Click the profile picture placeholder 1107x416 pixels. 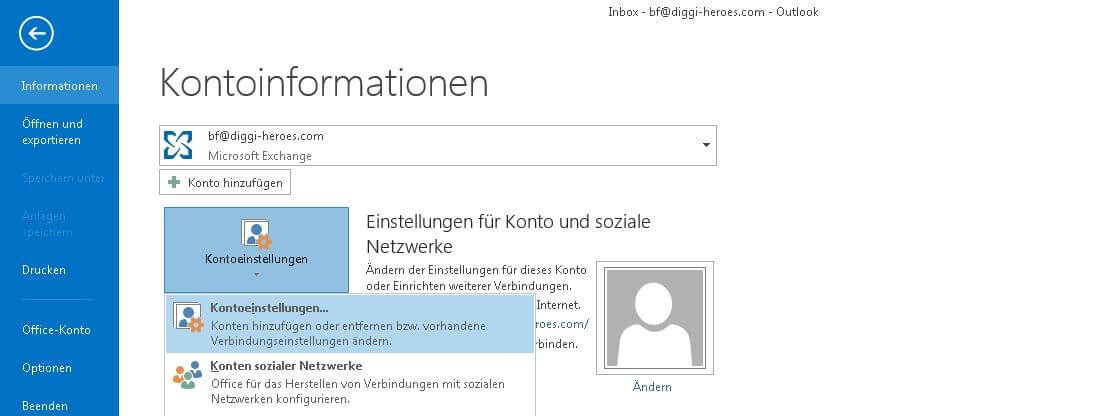coord(654,318)
